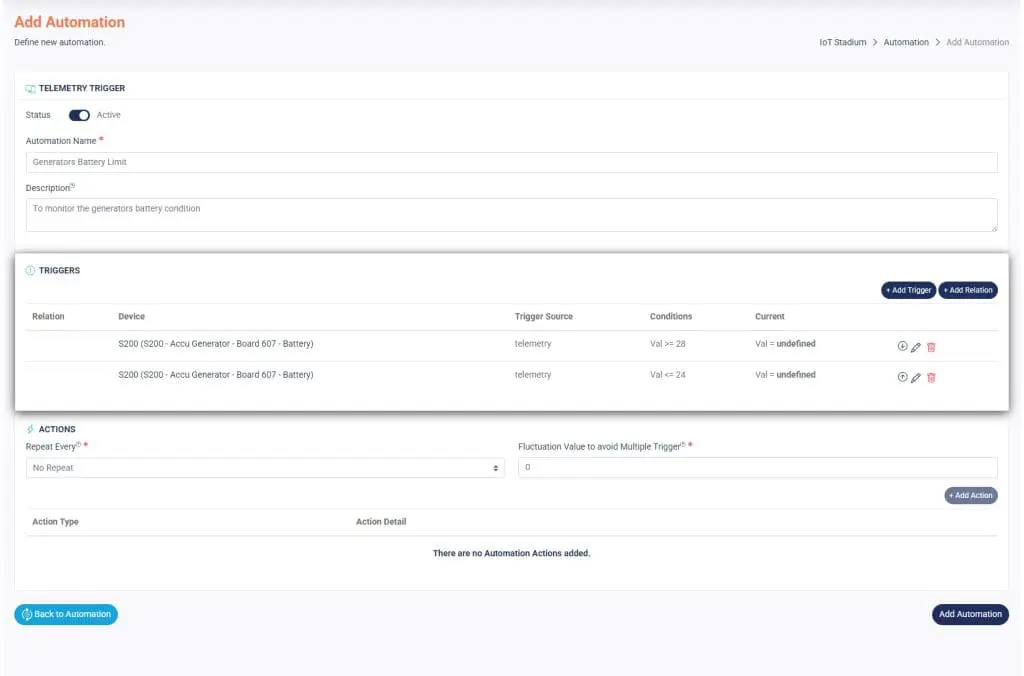Edit the Val >= 28 trigger
The height and width of the screenshot is (676, 1024).
916,347
